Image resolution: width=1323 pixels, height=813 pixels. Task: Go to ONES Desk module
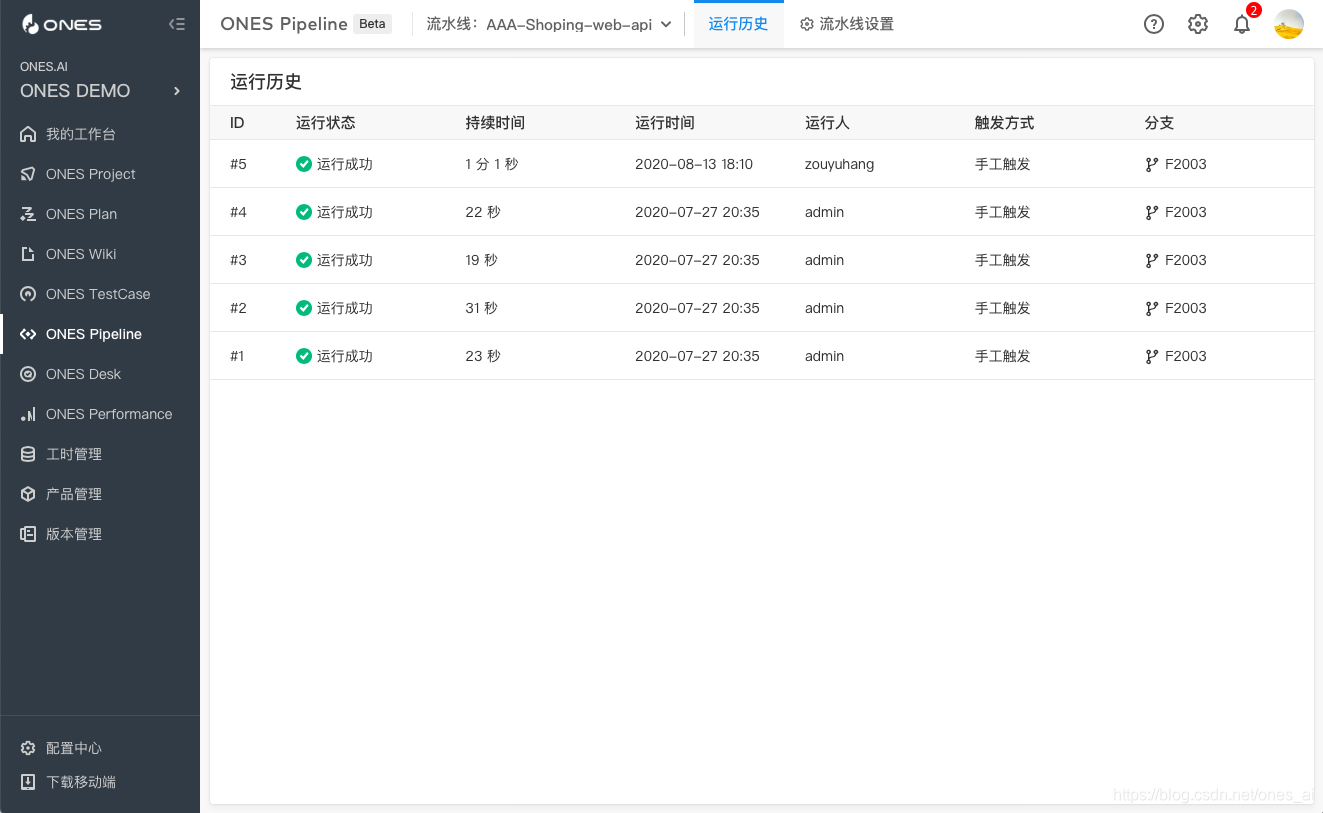100,374
